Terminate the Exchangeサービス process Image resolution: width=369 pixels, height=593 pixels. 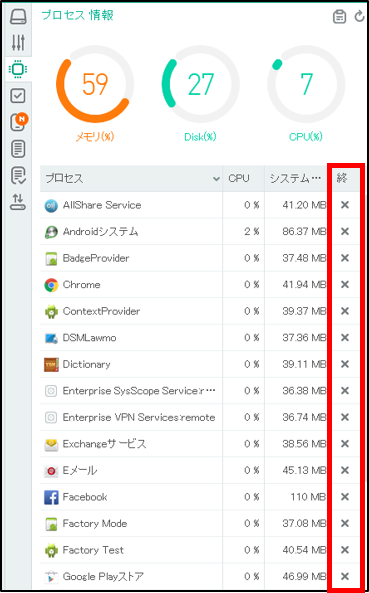tap(344, 444)
